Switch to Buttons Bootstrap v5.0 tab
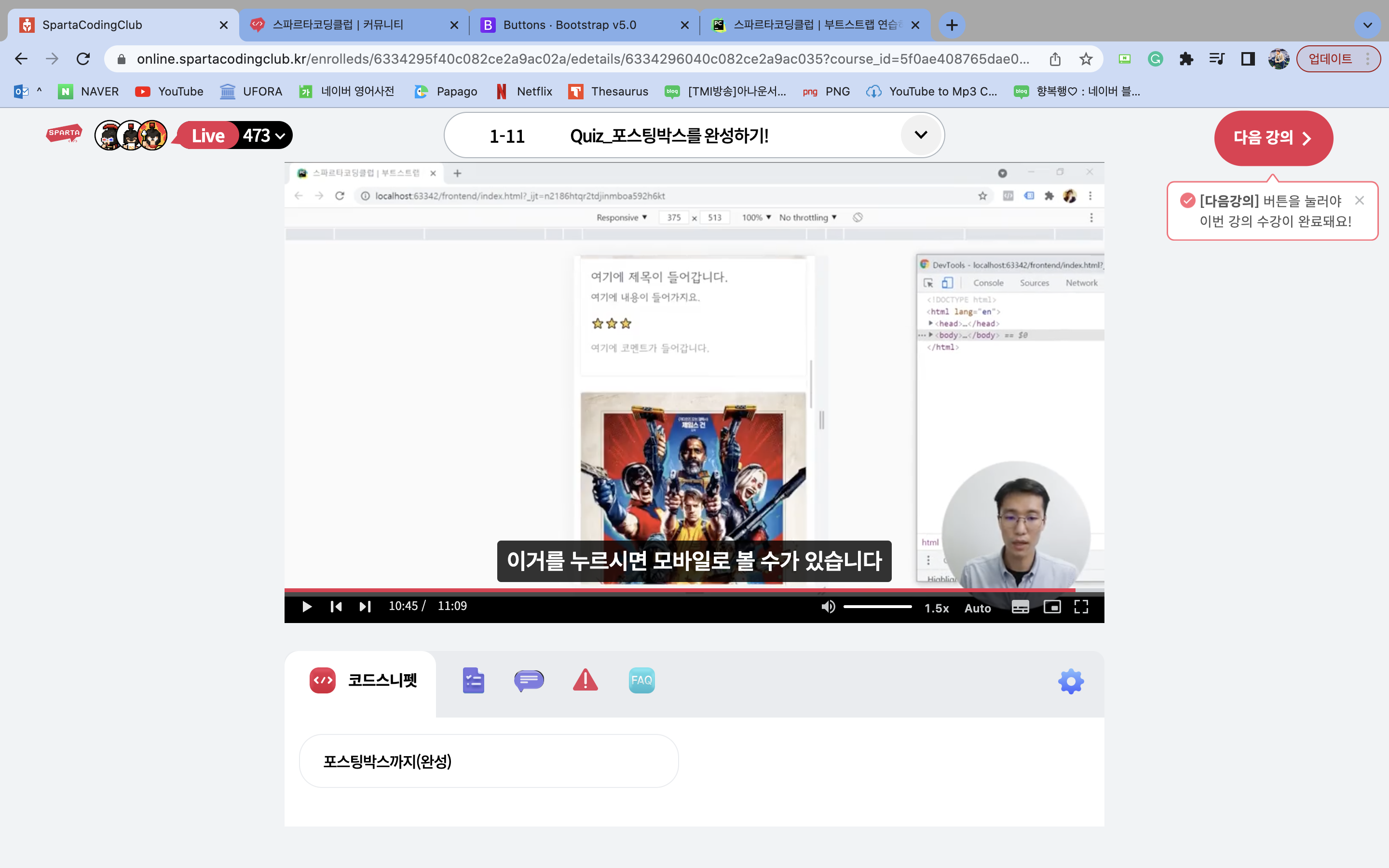The width and height of the screenshot is (1389, 868). (x=570, y=25)
